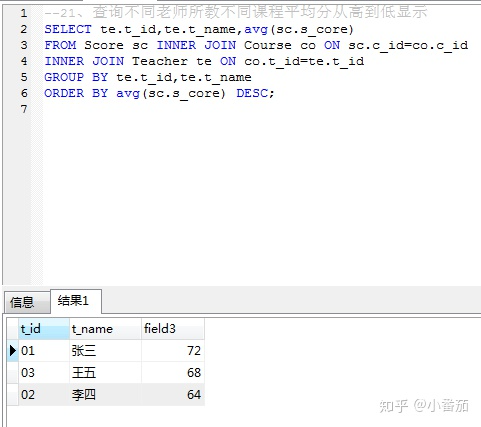
Task: Click sc.c_id=co.c_id join condition
Action: (x=408, y=45)
